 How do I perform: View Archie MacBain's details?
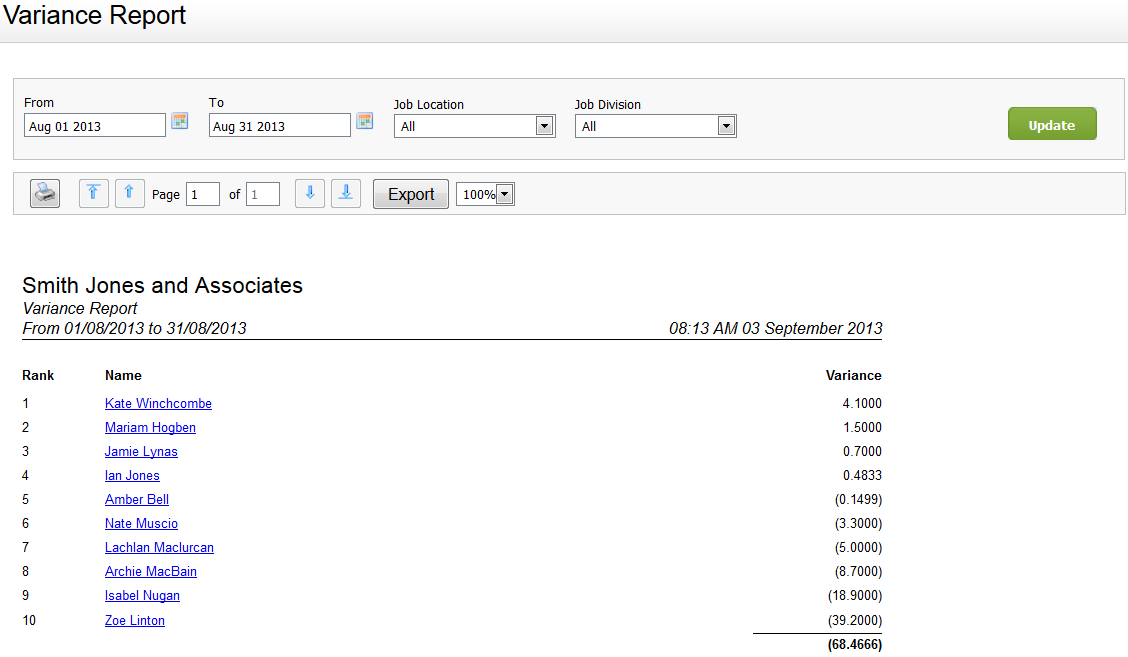pyautogui.click(x=150, y=571)
